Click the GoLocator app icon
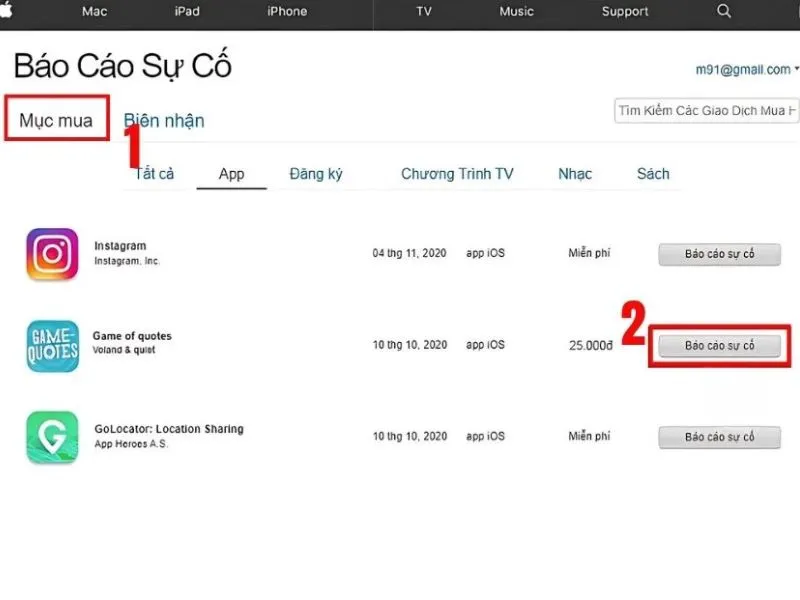800x600 pixels. [53, 437]
